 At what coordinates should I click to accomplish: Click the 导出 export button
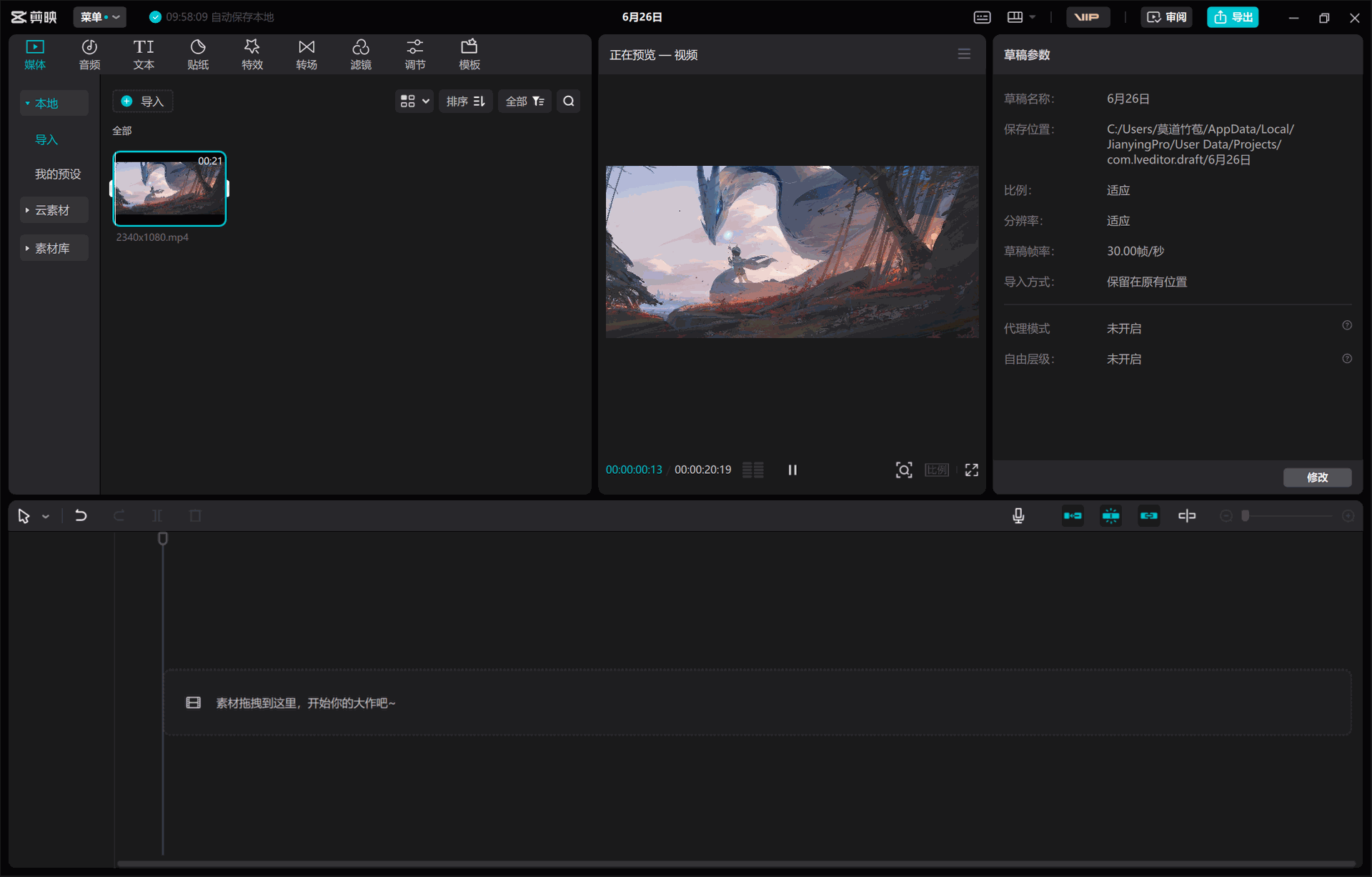pyautogui.click(x=1233, y=17)
